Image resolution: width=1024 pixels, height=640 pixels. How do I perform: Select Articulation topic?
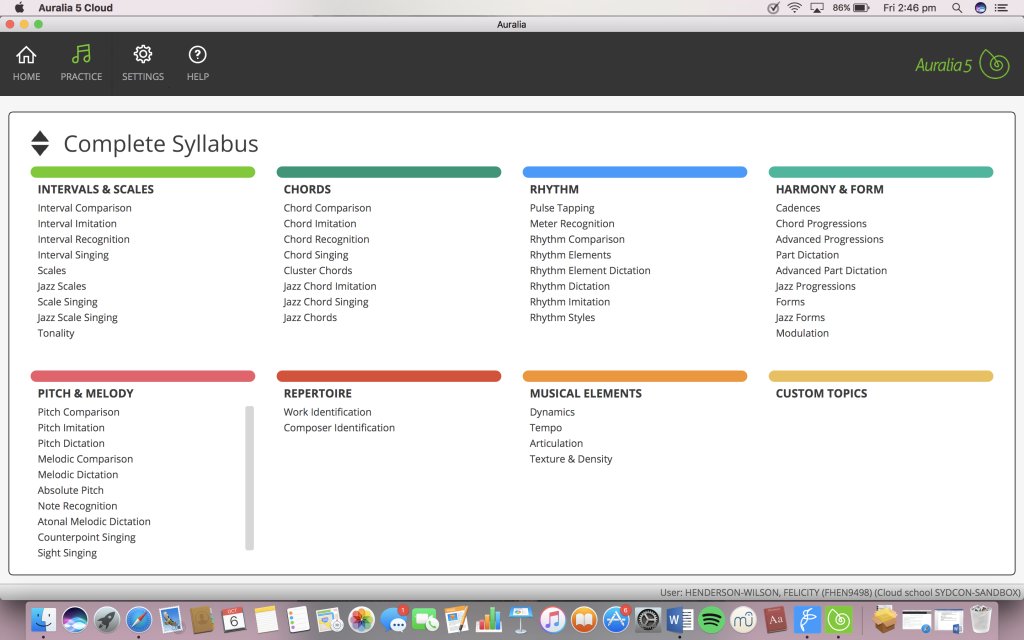pos(556,443)
